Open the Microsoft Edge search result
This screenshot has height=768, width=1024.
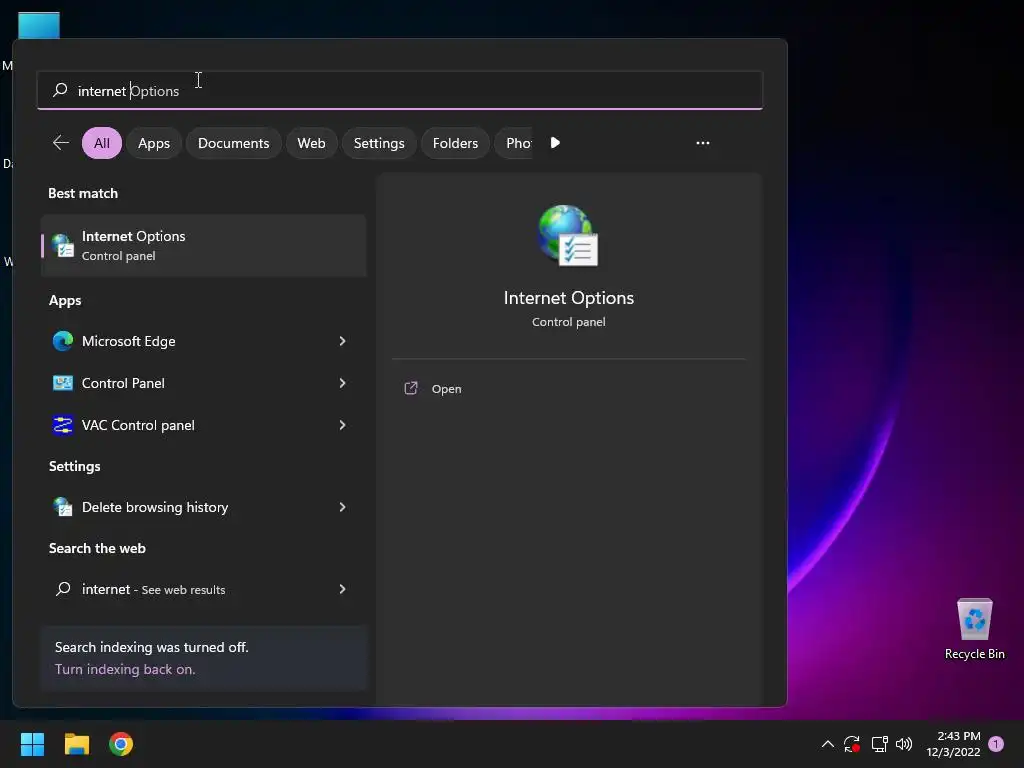[203, 341]
